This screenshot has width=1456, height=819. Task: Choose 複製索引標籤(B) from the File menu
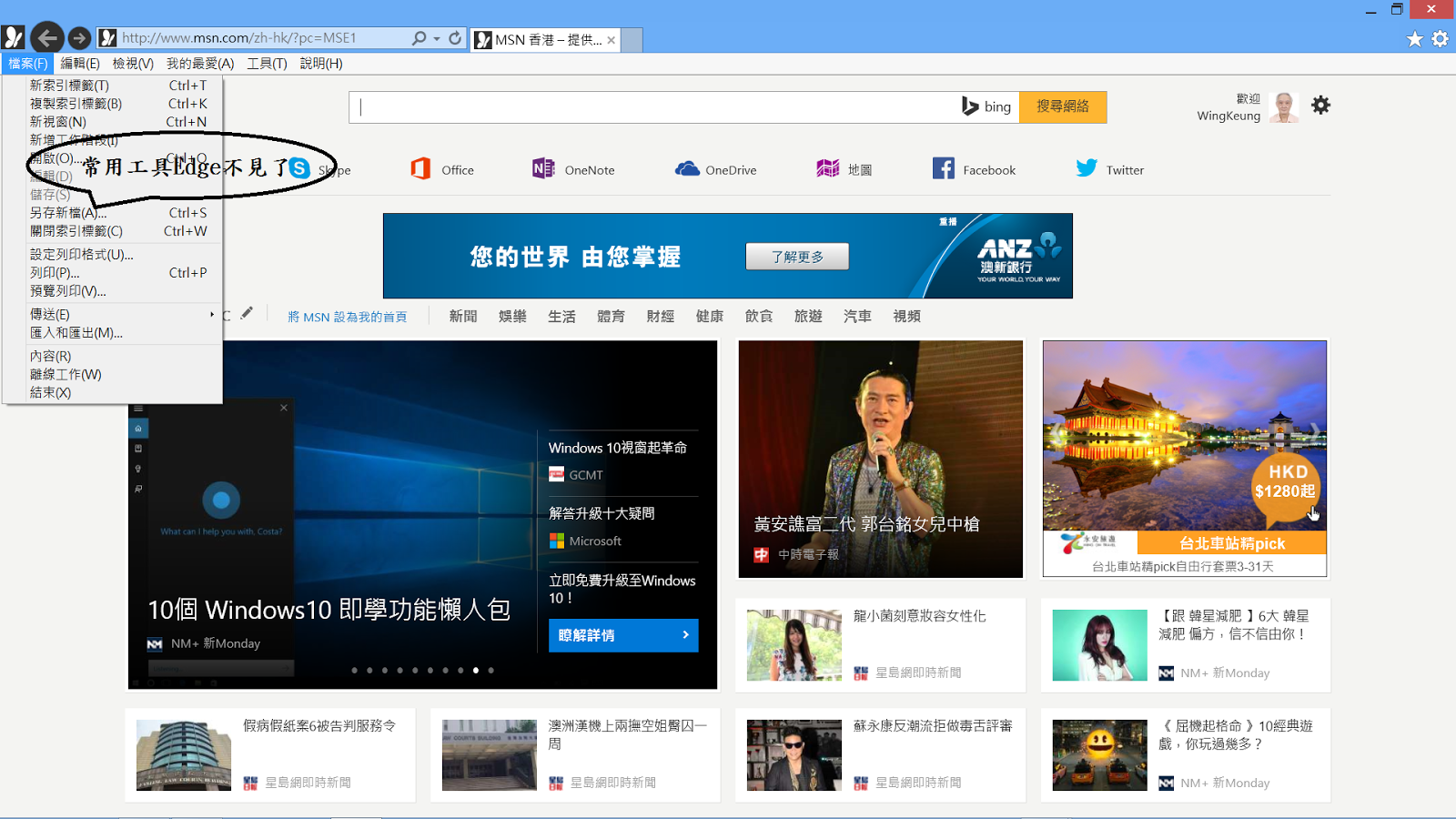(113, 104)
